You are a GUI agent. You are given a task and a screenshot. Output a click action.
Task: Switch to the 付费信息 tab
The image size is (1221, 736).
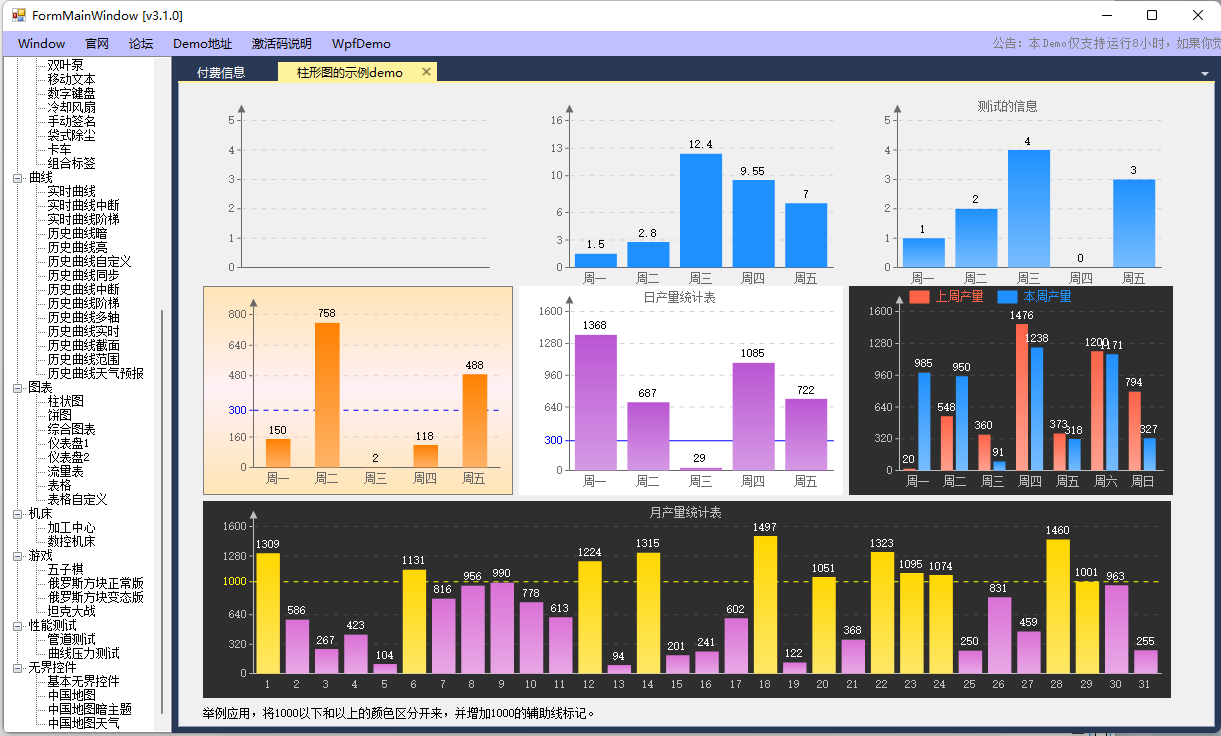(221, 72)
